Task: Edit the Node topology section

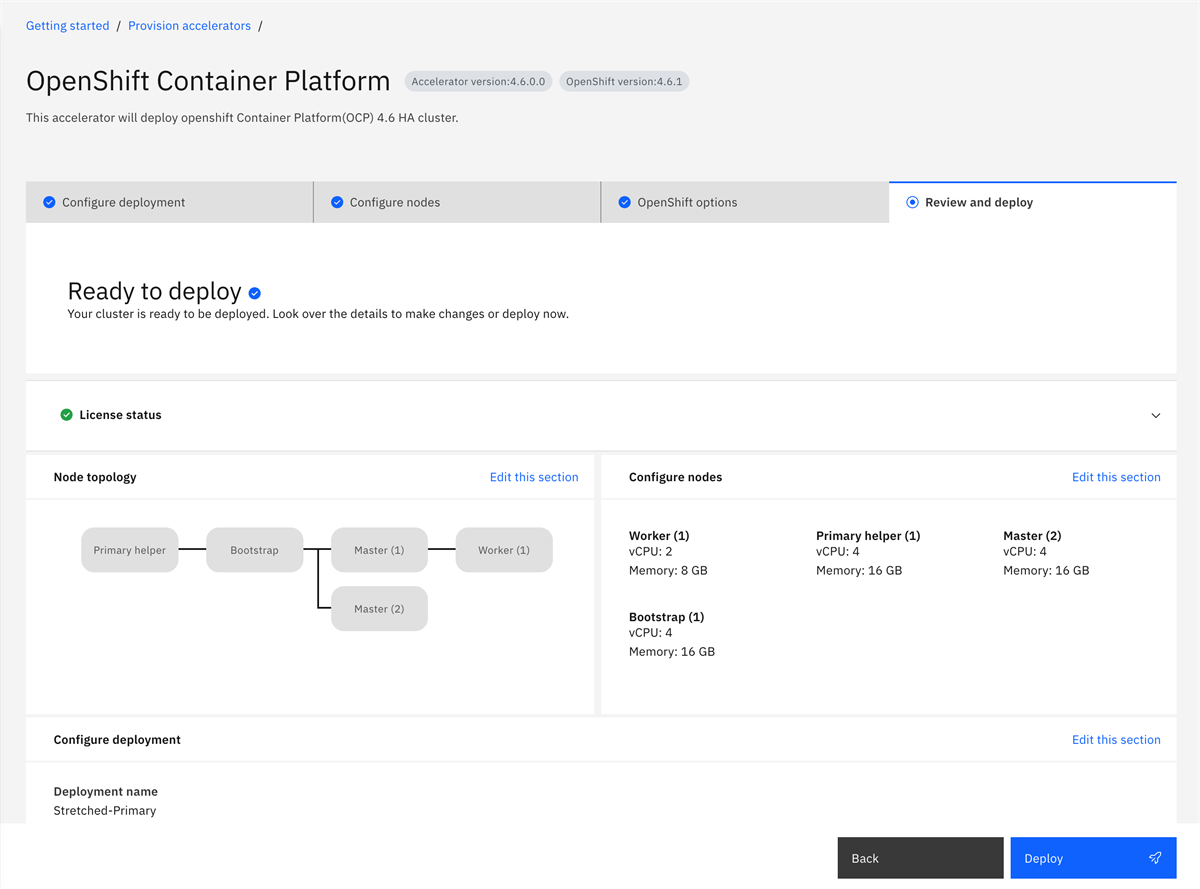Action: (534, 477)
